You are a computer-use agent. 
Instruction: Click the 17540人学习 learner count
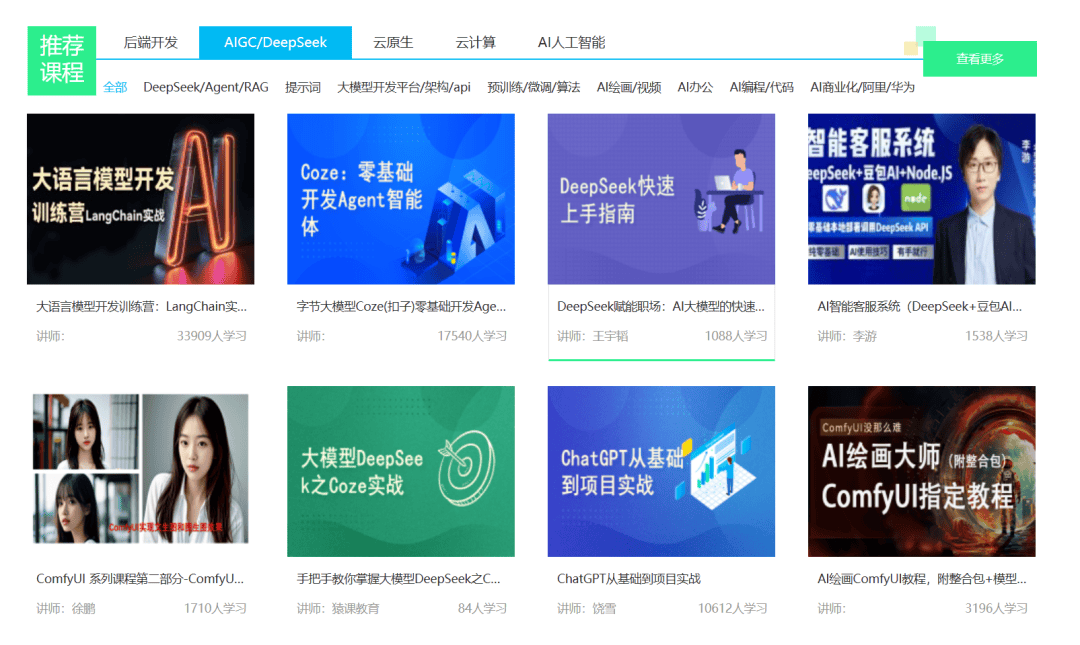pyautogui.click(x=472, y=336)
